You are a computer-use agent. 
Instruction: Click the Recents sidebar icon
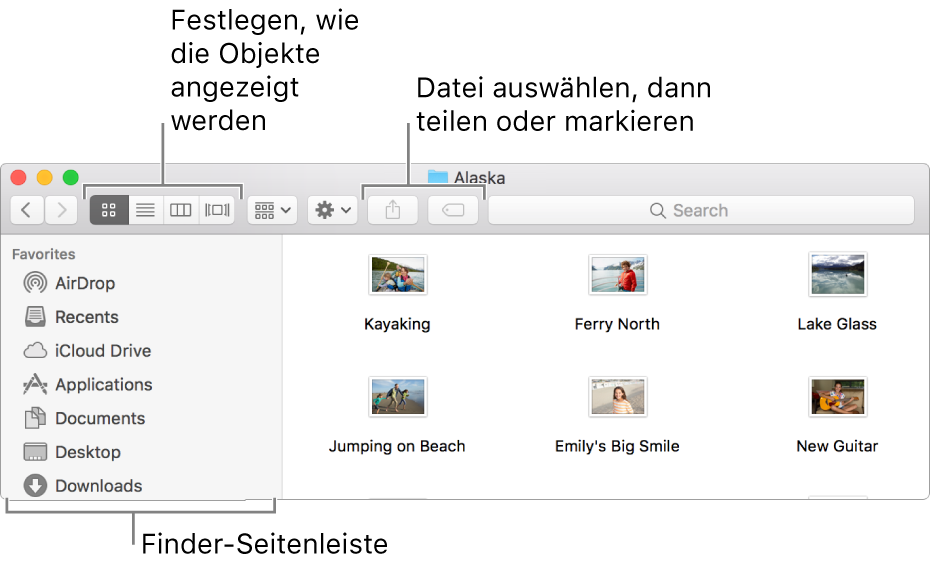35,317
